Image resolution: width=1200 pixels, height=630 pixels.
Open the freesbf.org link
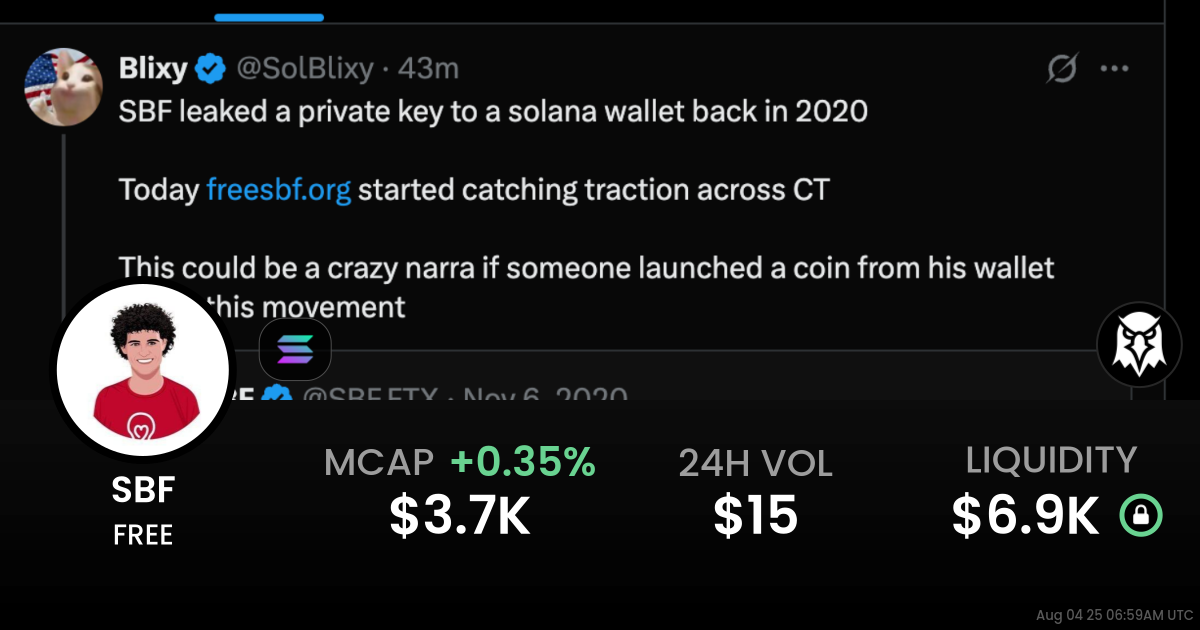(279, 189)
